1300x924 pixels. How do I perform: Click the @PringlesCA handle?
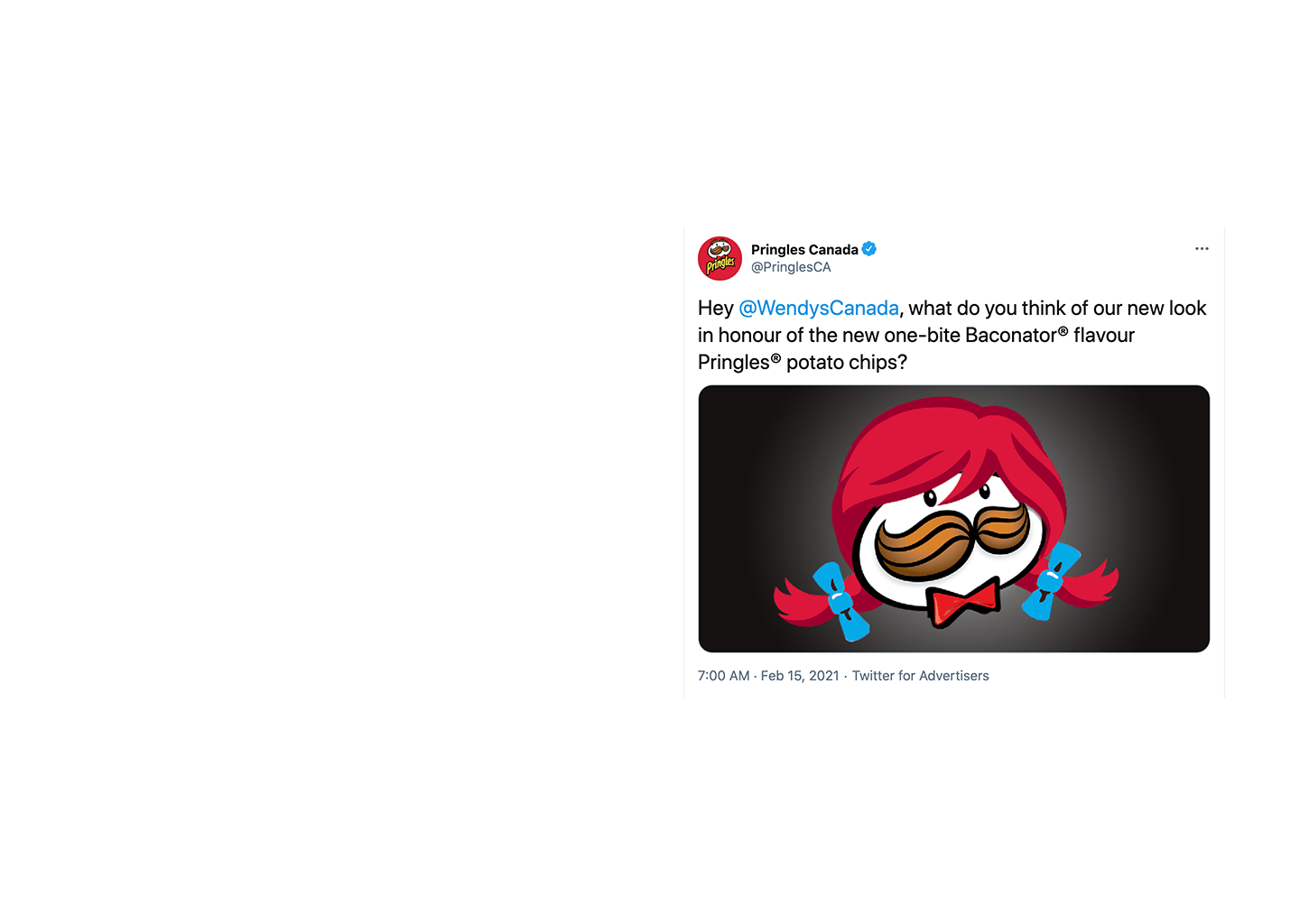(x=791, y=267)
